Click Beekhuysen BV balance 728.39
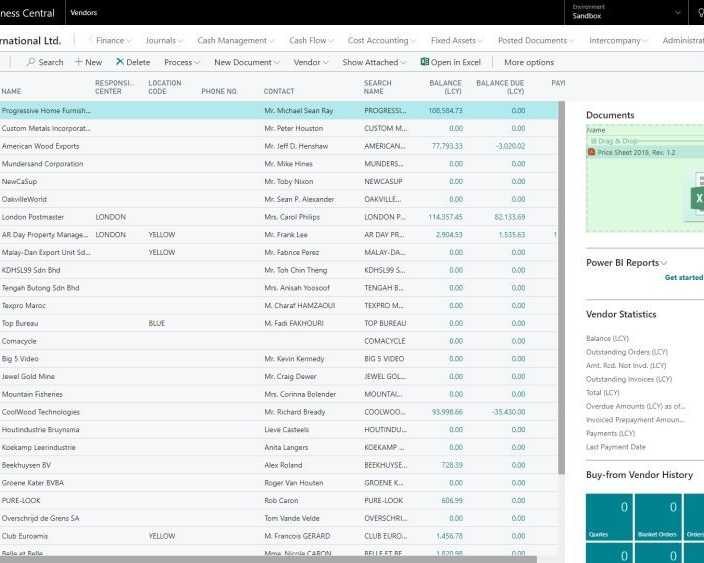704x563 pixels. (x=452, y=465)
